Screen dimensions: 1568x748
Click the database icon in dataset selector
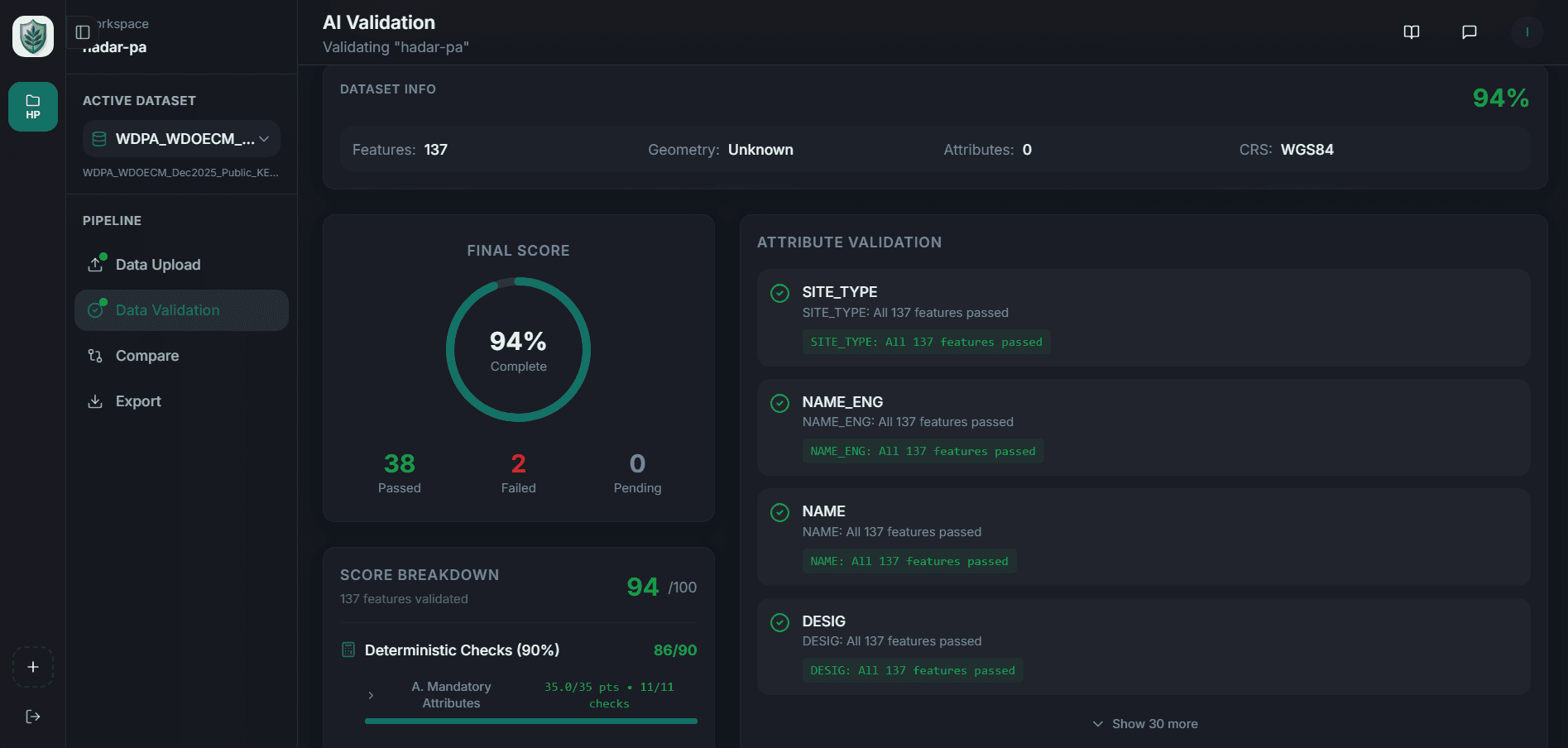click(x=99, y=139)
